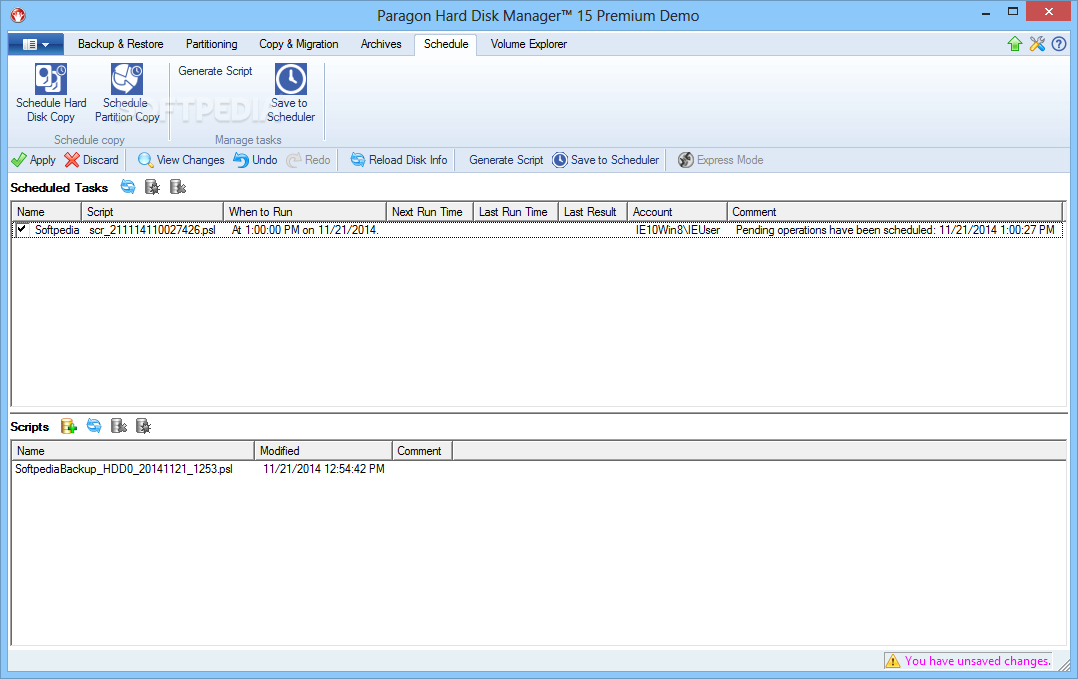The width and height of the screenshot is (1078, 679).
Task: Click the Next Run Time column header
Action: [x=430, y=212]
